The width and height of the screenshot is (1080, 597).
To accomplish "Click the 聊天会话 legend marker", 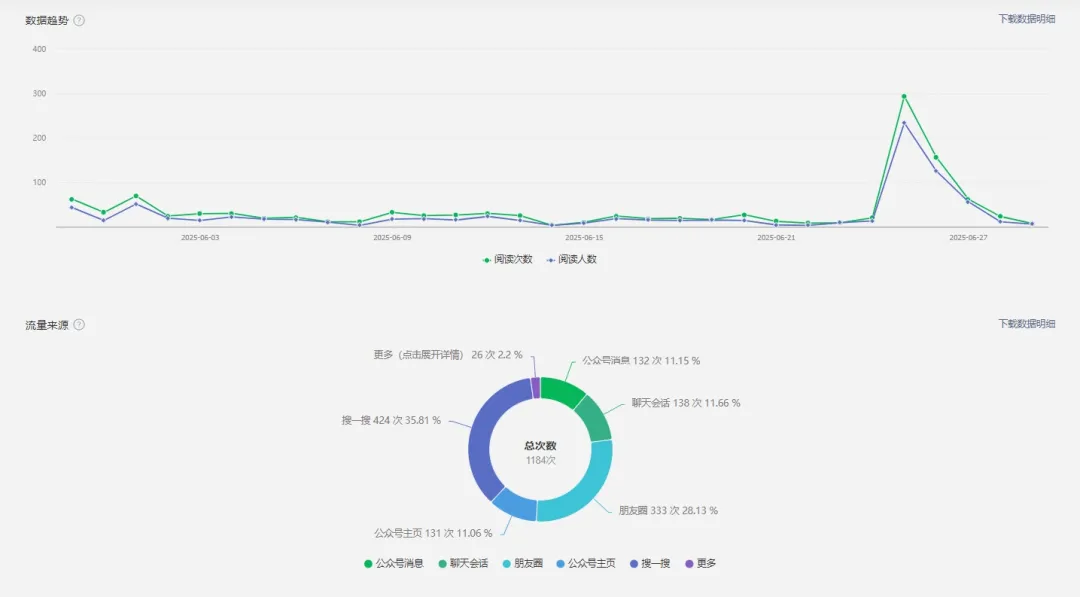I will tap(440, 562).
